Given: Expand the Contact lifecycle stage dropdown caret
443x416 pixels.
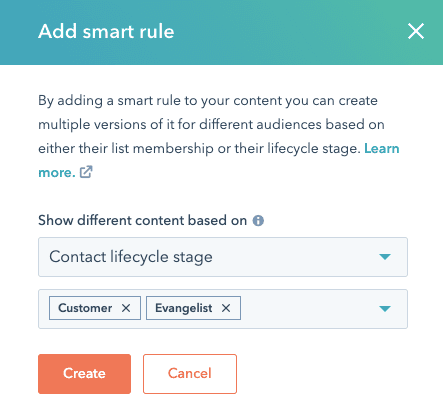Looking at the screenshot, I should click(x=385, y=257).
